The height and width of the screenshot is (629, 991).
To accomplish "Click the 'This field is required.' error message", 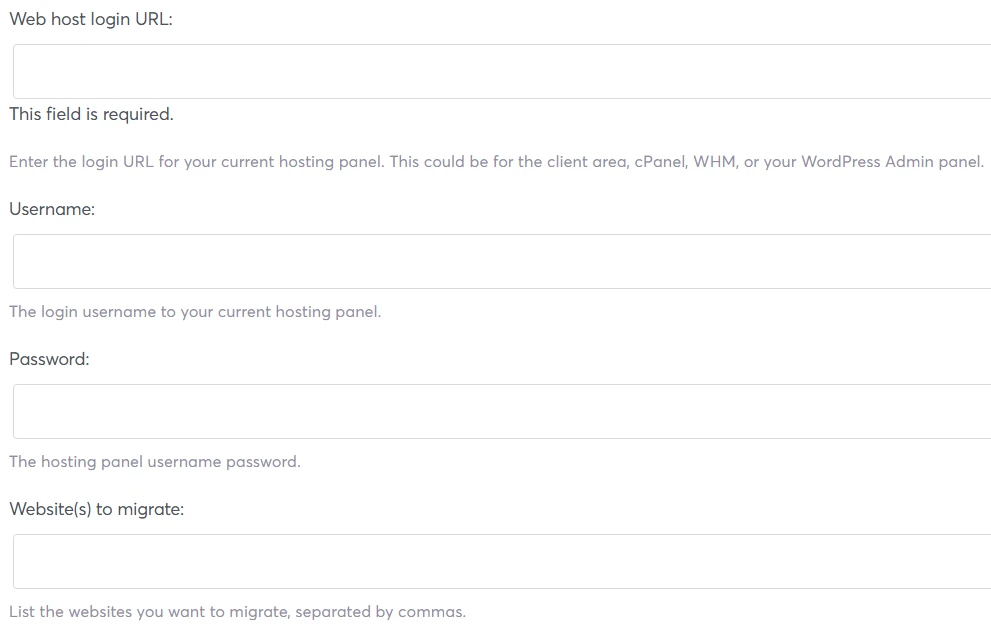I will [91, 114].
